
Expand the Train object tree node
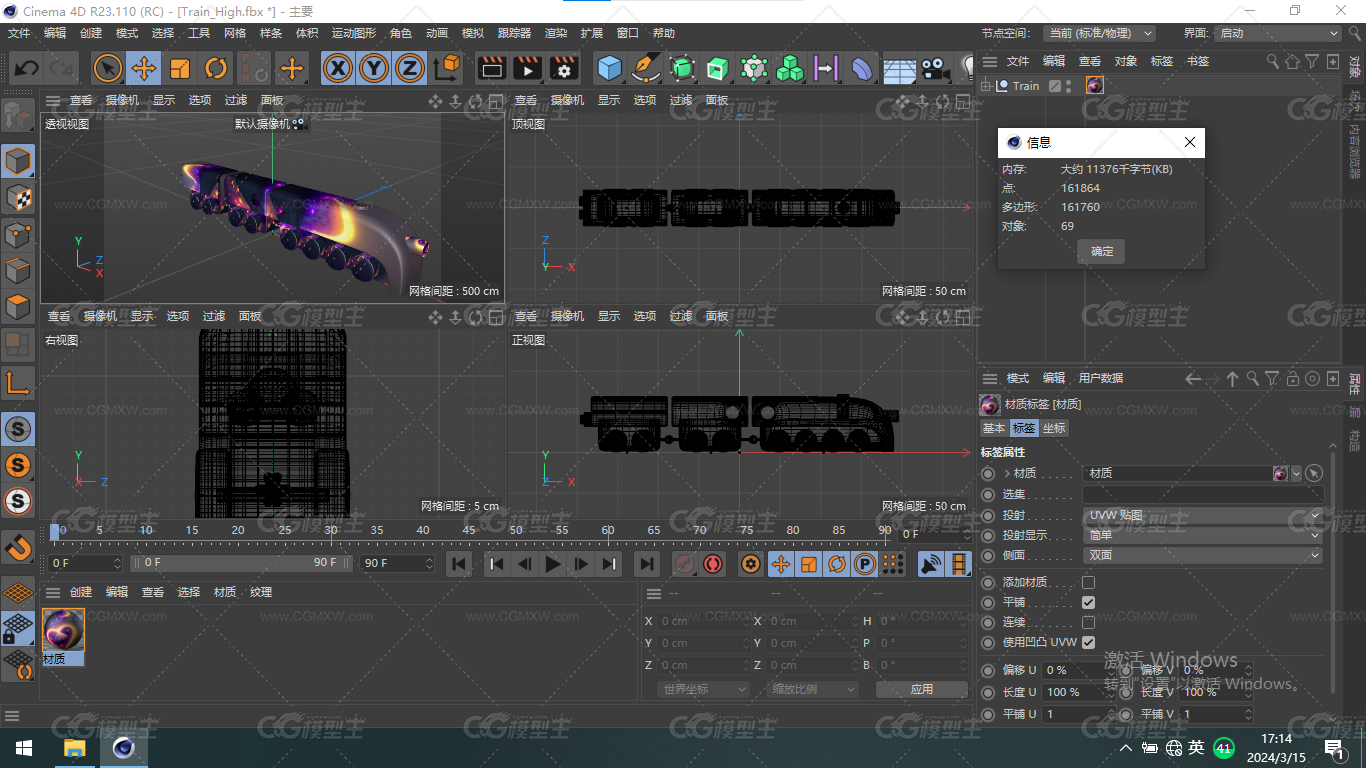pos(986,86)
